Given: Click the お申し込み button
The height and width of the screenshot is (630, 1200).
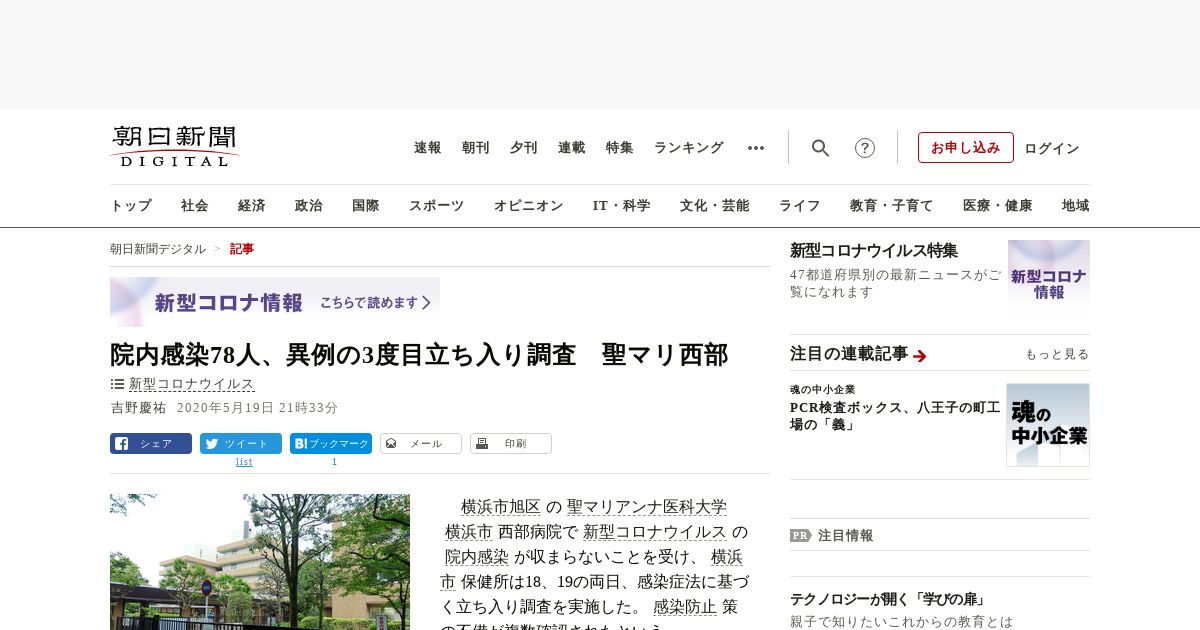Looking at the screenshot, I should [966, 148].
